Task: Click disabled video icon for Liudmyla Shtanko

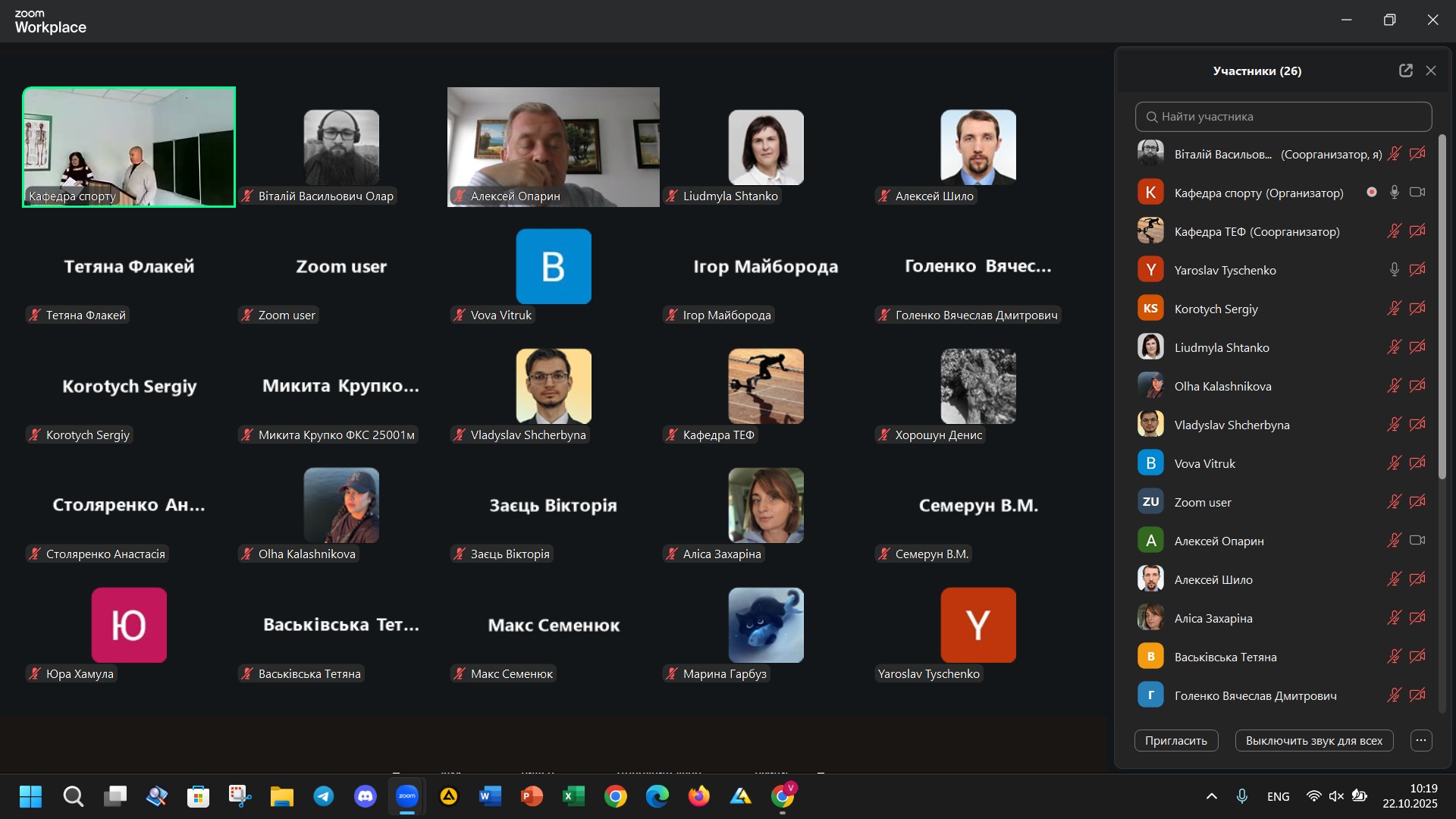Action: [x=1417, y=347]
